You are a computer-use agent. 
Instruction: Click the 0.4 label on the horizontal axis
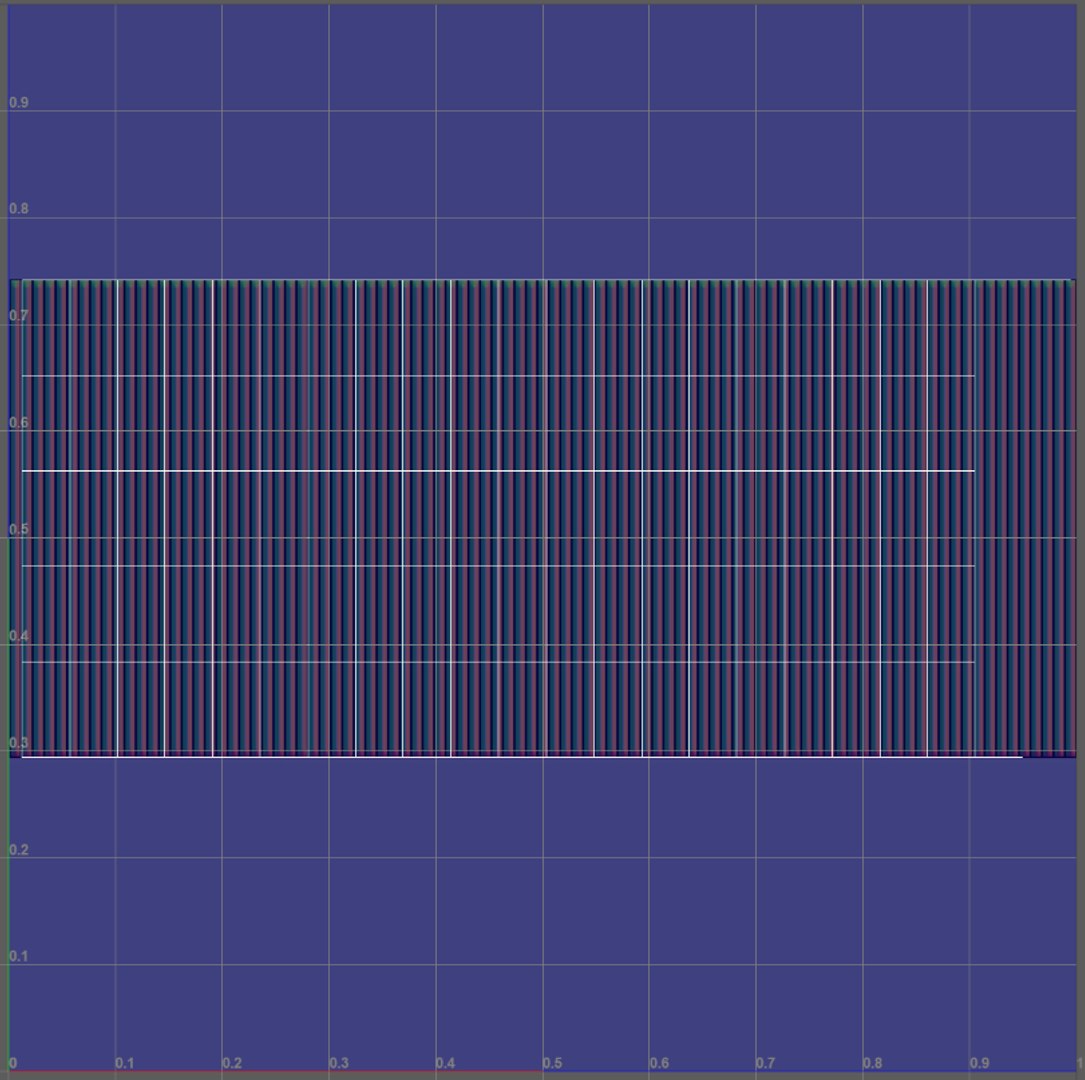click(445, 1063)
